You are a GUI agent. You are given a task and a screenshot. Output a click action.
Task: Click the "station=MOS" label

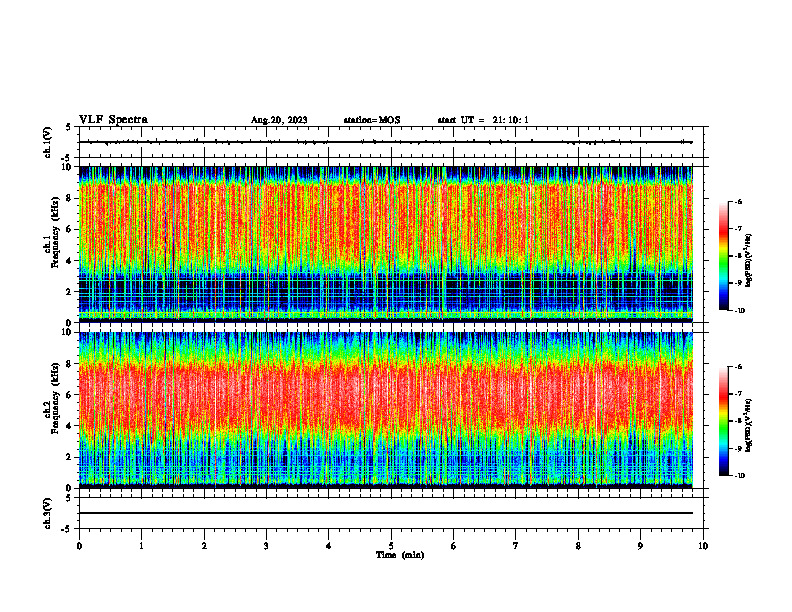[x=372, y=120]
